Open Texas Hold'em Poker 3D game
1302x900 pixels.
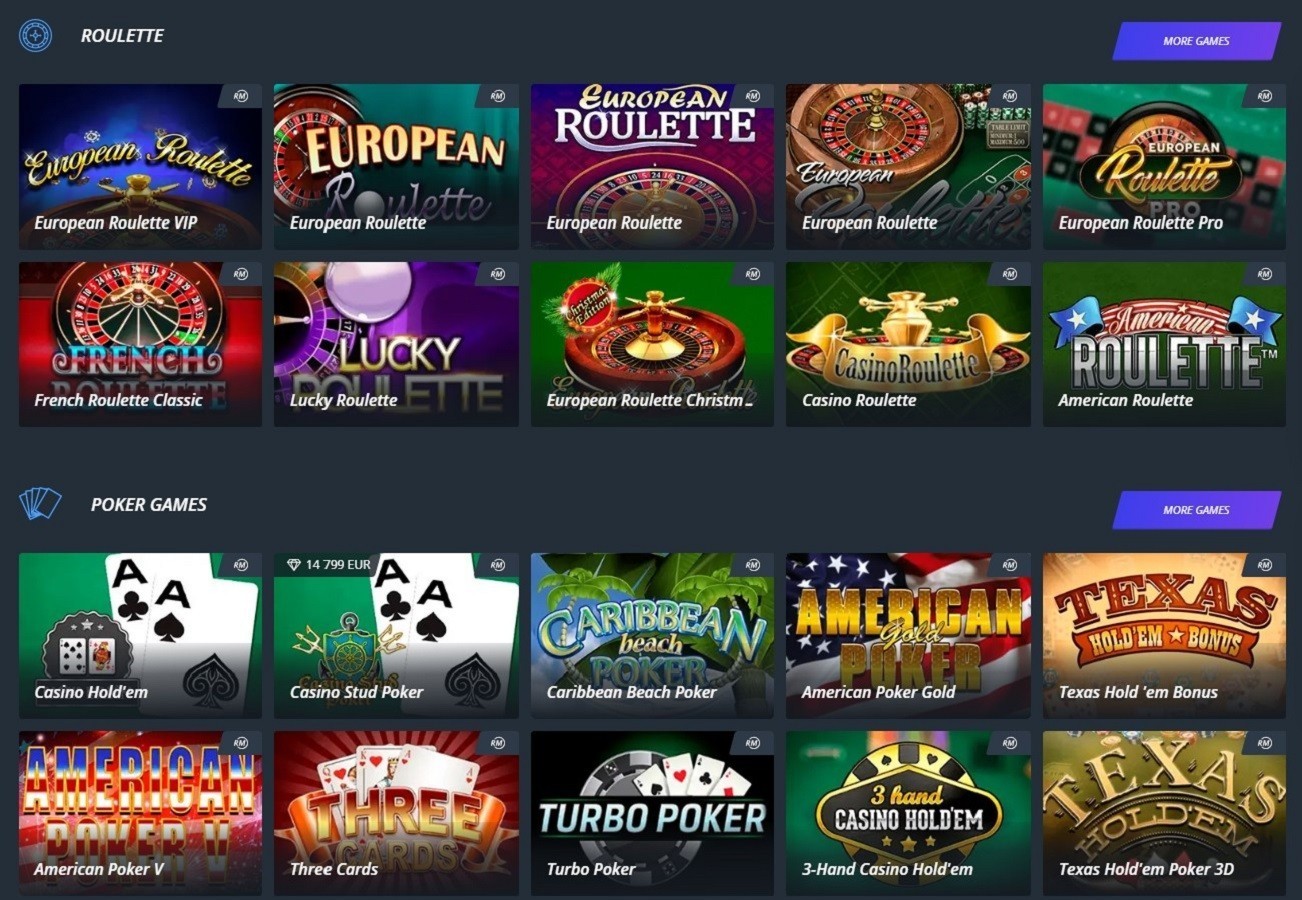click(x=1164, y=813)
